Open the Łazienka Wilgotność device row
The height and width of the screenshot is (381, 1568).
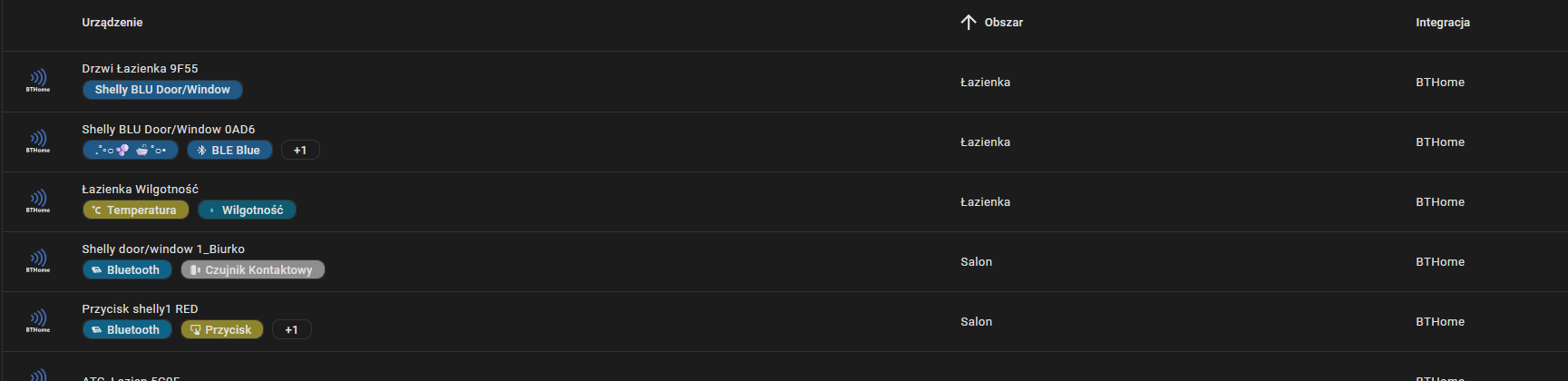[x=140, y=190]
